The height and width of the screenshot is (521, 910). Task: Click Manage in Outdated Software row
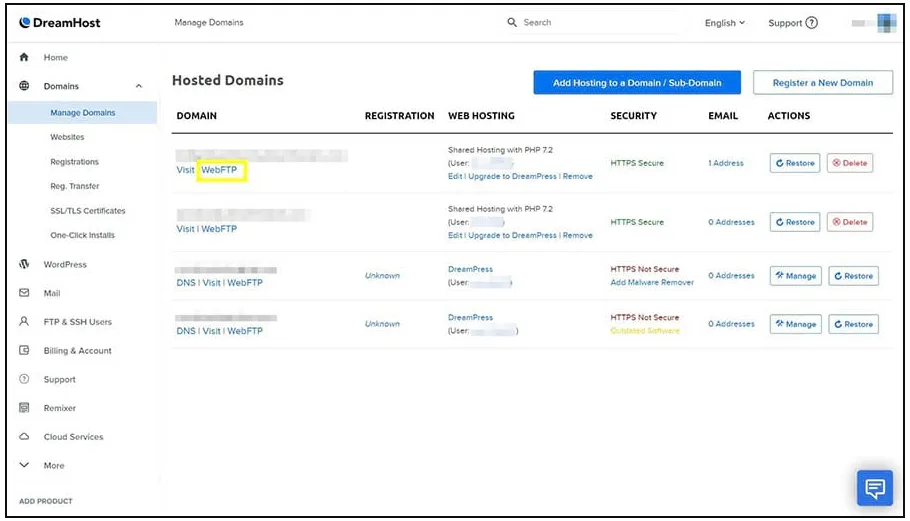[795, 324]
